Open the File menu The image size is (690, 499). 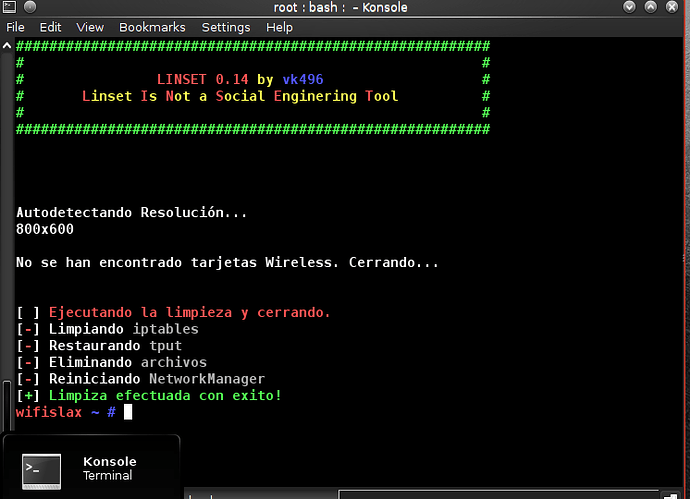(15, 27)
